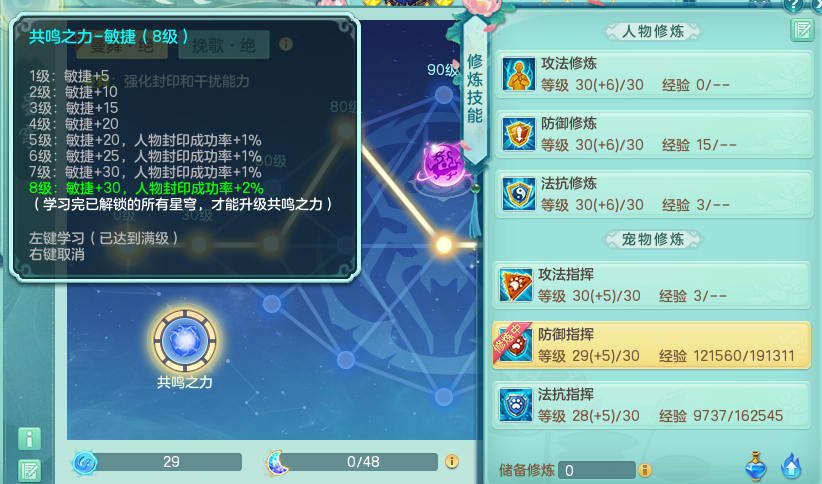822x484 pixels.
Task: Switch to the 修炼技能 vertical tab
Action: click(x=475, y=89)
